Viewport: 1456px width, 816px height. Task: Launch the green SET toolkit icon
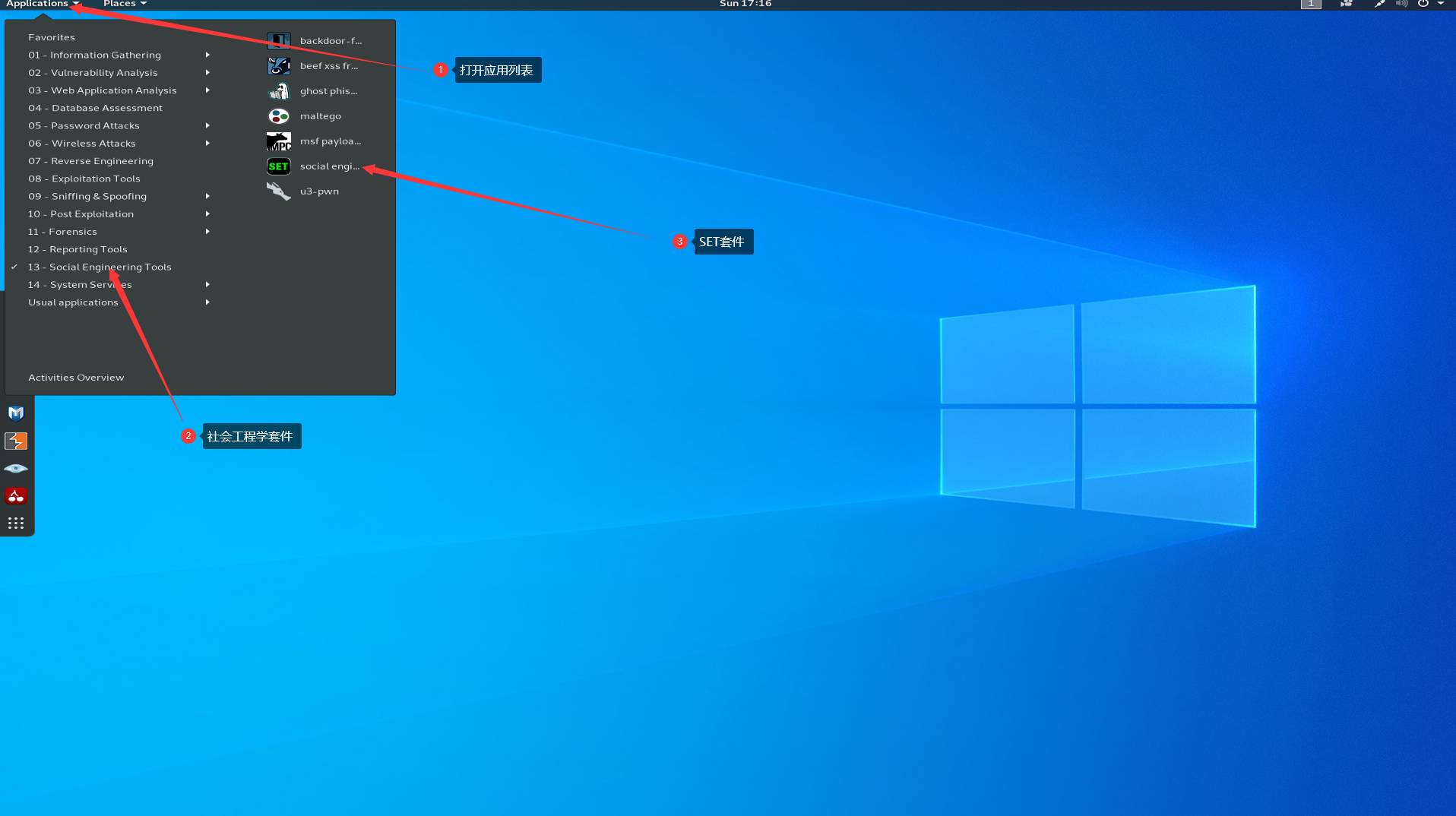(x=279, y=166)
